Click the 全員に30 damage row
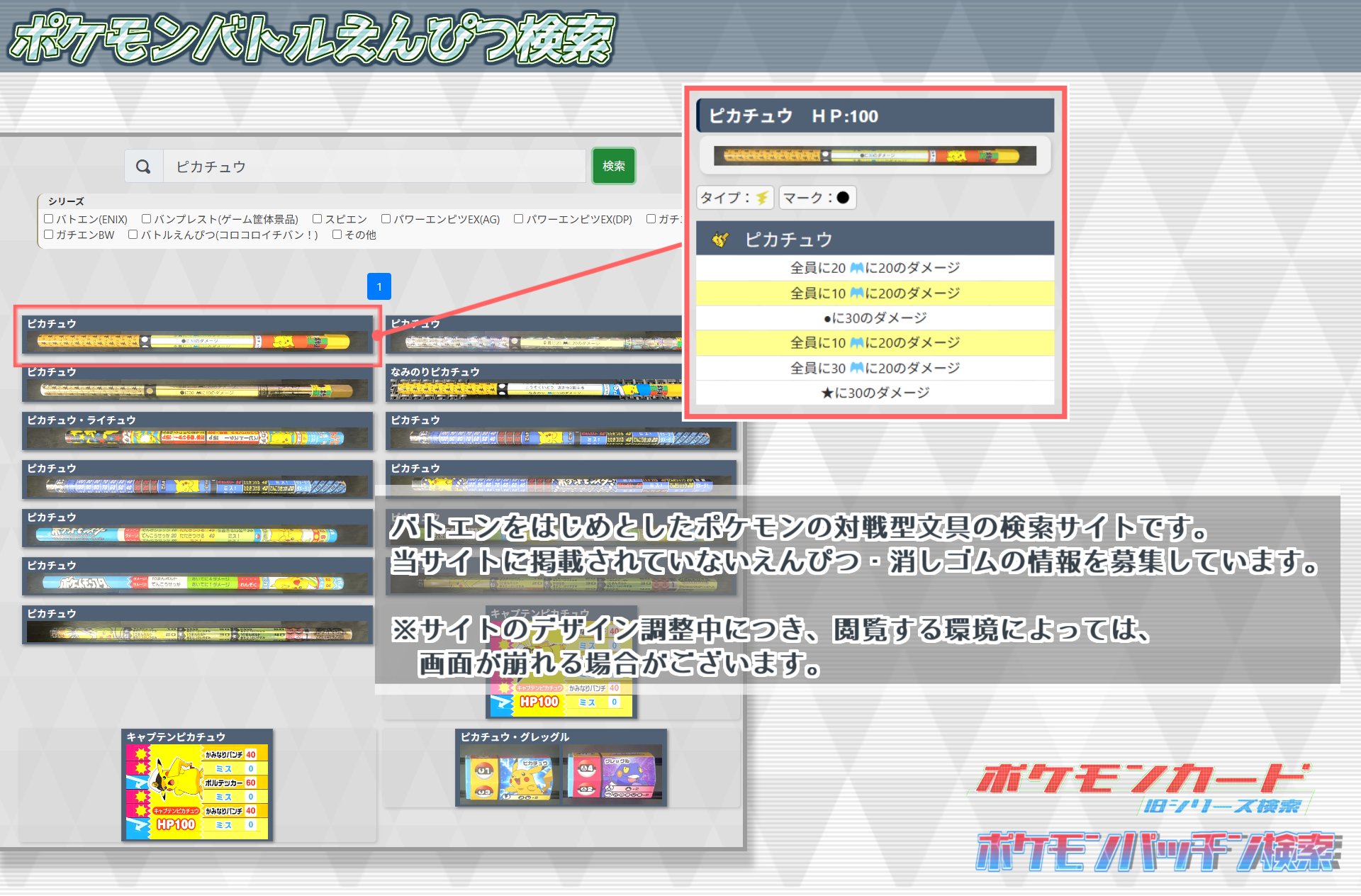 tap(875, 368)
